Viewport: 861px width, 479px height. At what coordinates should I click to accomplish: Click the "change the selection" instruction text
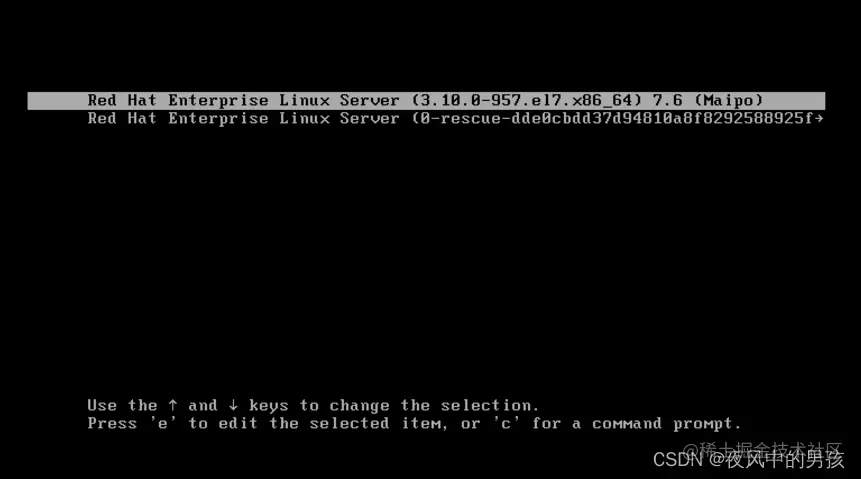pyautogui.click(x=434, y=405)
